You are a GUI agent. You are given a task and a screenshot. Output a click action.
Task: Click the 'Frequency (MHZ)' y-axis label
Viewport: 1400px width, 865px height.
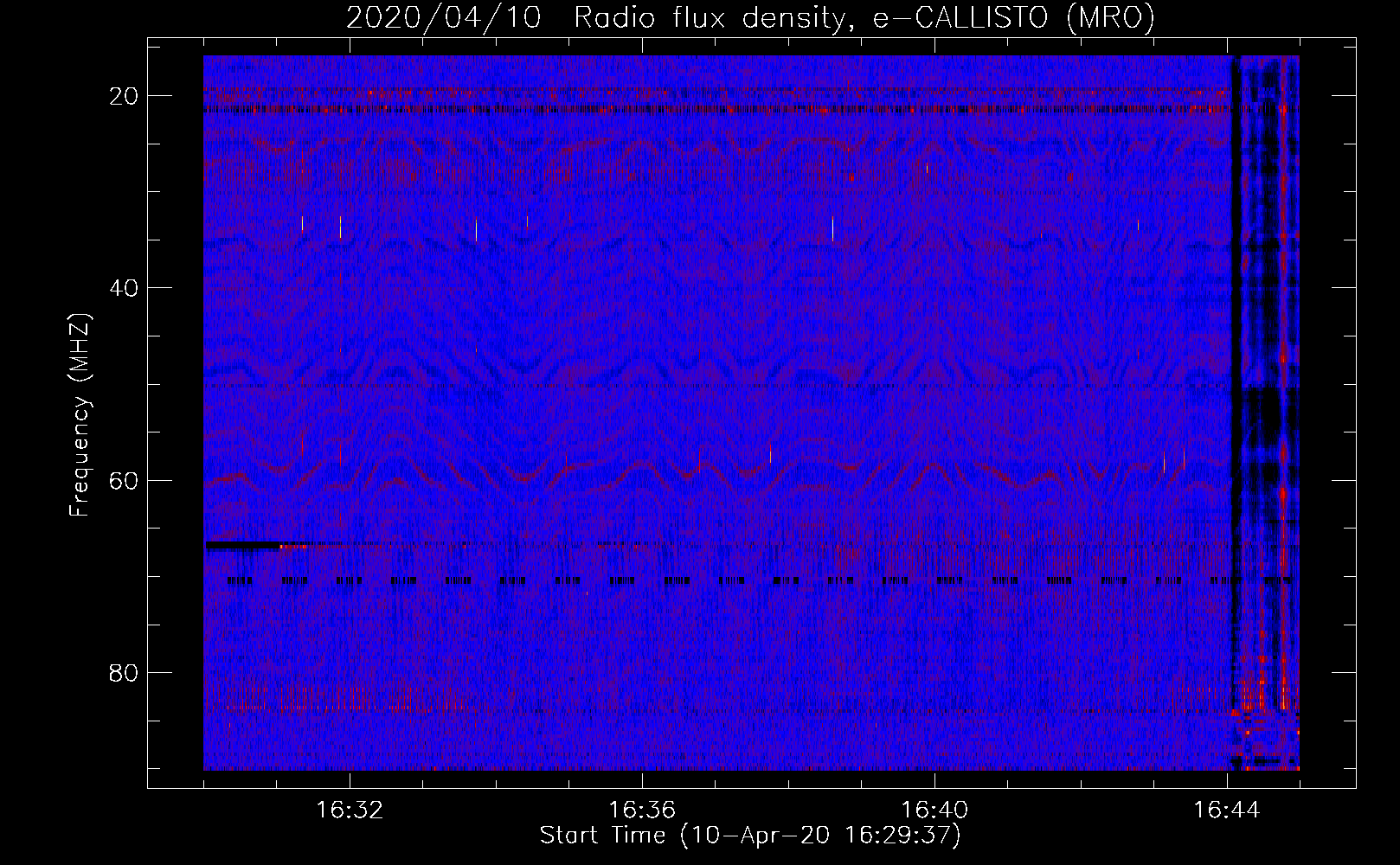[x=80, y=415]
